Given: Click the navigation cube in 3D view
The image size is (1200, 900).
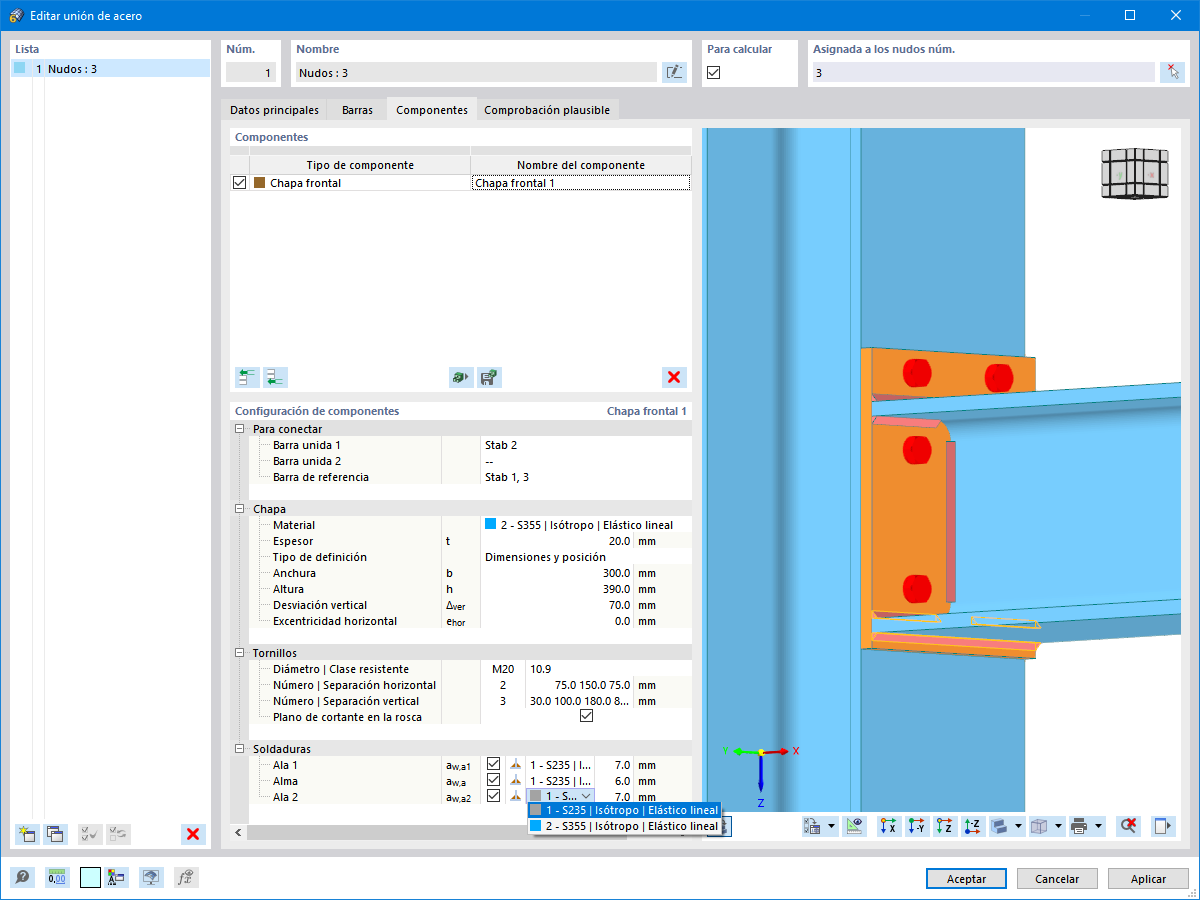Looking at the screenshot, I should point(1135,175).
